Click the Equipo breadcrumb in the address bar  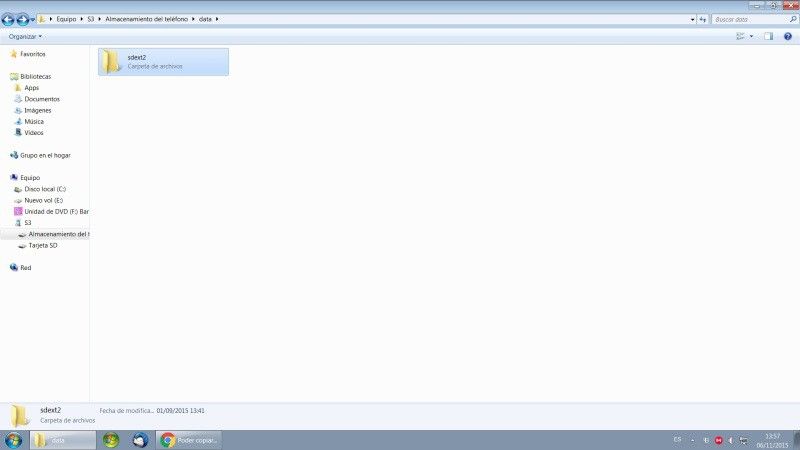(x=66, y=19)
